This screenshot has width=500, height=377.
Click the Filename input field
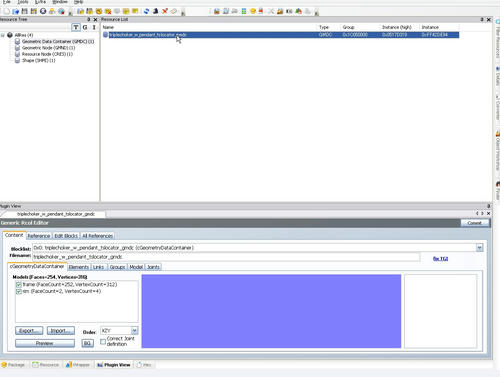226,257
